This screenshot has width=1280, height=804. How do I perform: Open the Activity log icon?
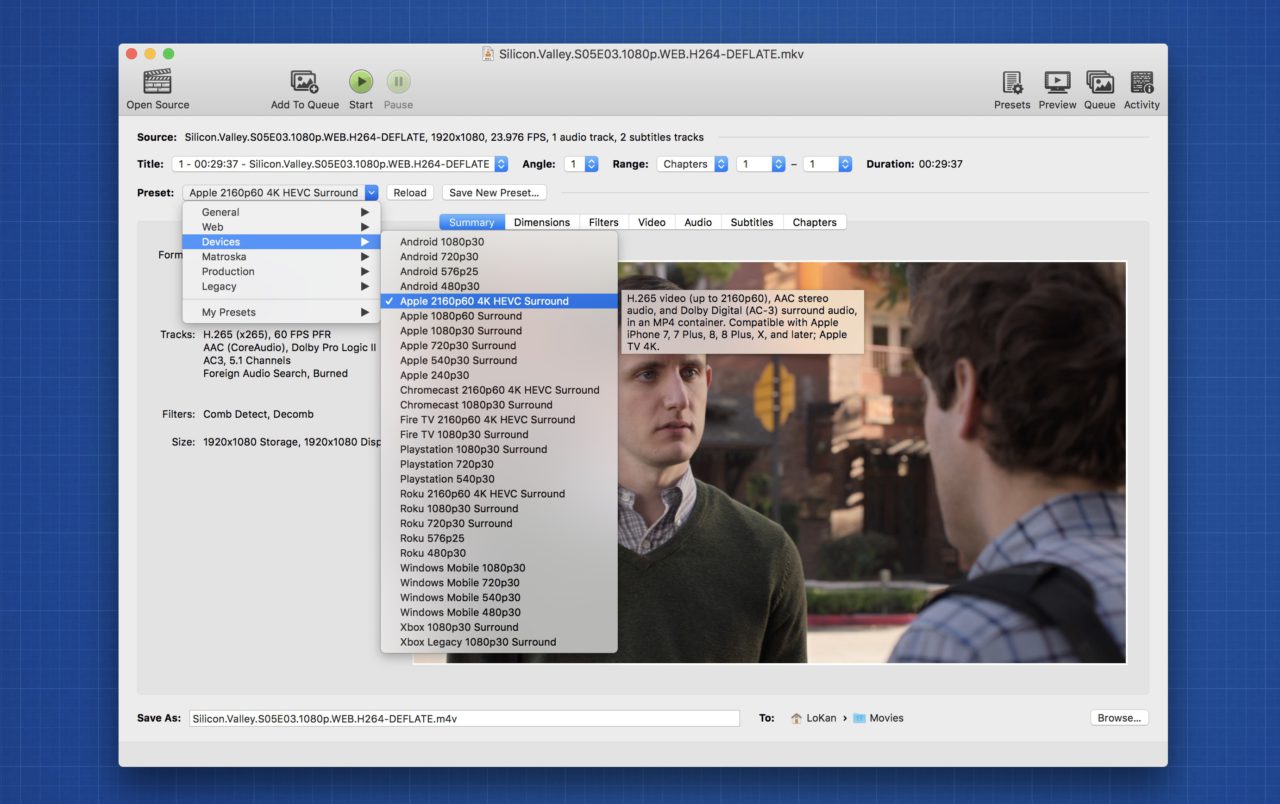(x=1142, y=82)
